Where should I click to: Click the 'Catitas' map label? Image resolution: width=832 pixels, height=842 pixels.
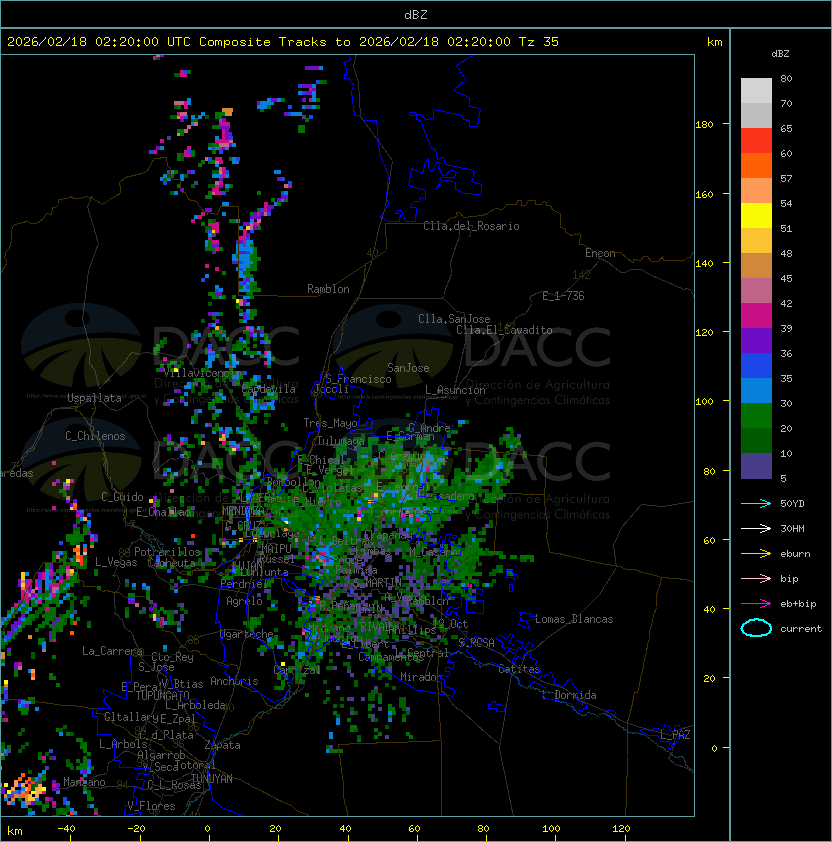coord(519,669)
